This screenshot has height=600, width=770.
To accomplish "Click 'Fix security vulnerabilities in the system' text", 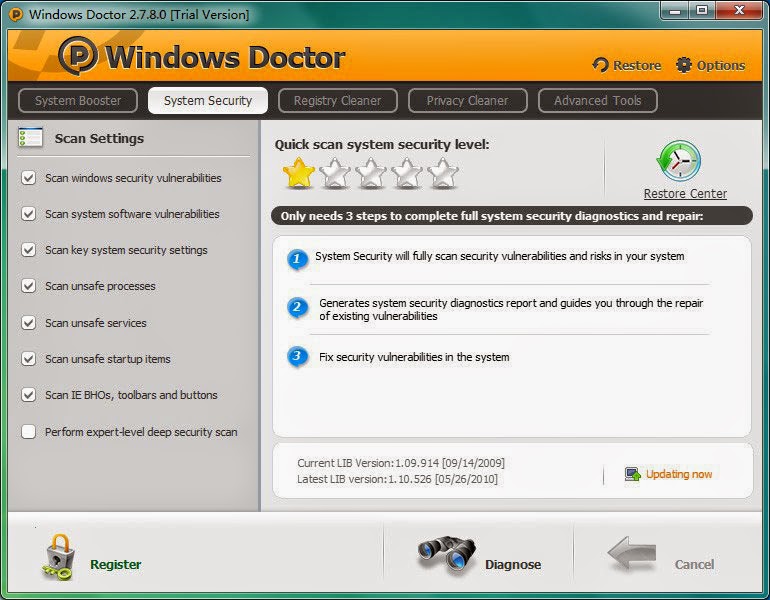I will (x=414, y=357).
